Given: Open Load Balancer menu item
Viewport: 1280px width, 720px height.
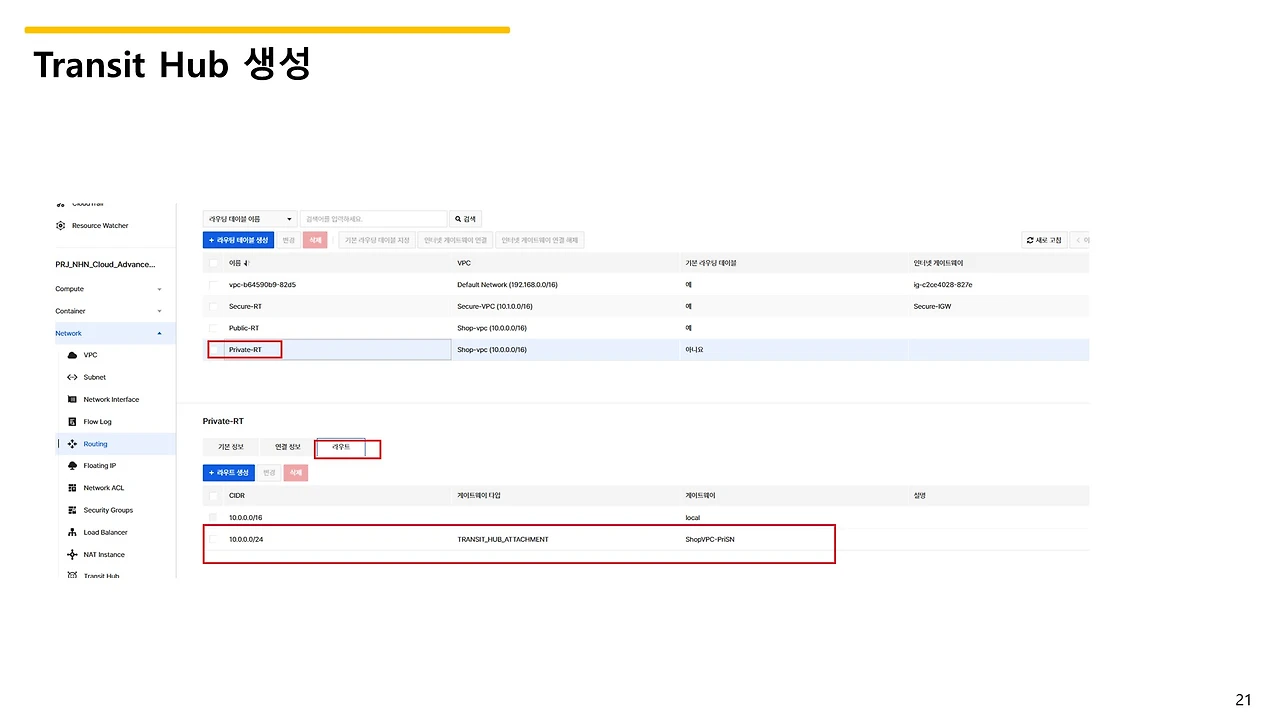Looking at the screenshot, I should click(x=105, y=532).
